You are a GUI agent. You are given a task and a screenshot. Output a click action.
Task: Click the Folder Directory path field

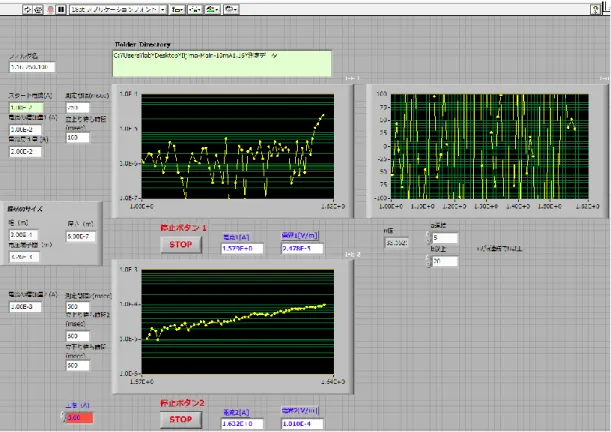coord(222,63)
